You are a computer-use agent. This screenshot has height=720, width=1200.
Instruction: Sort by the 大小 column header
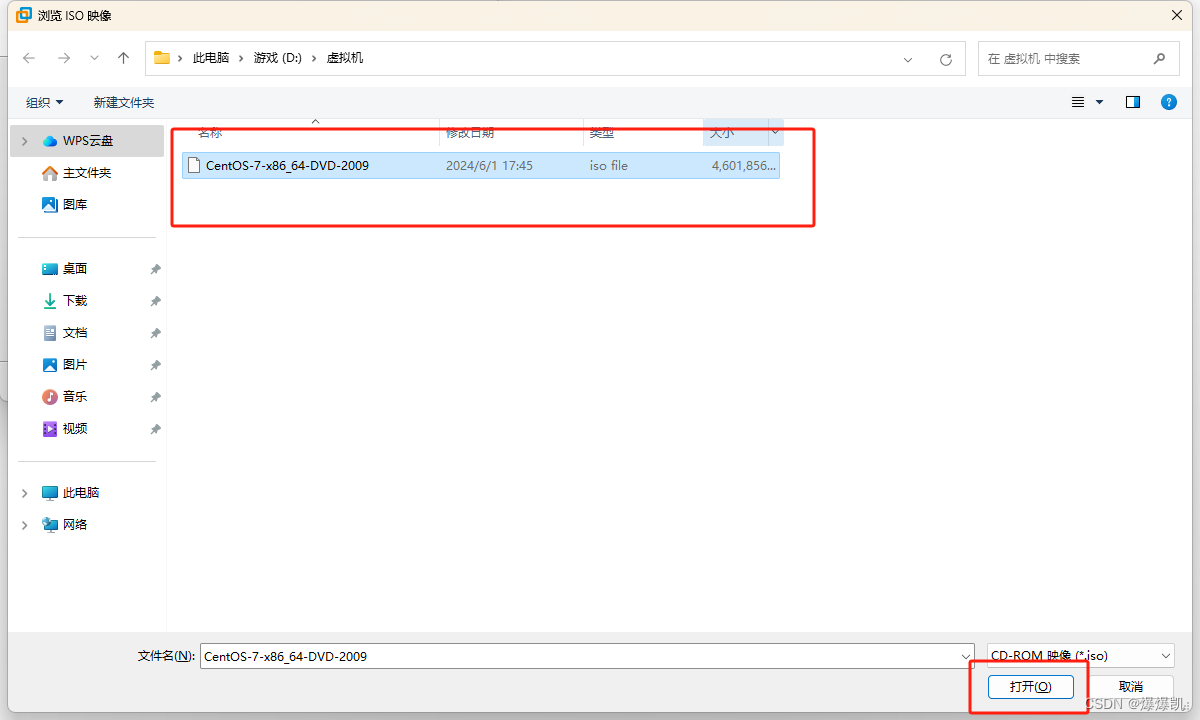point(735,132)
